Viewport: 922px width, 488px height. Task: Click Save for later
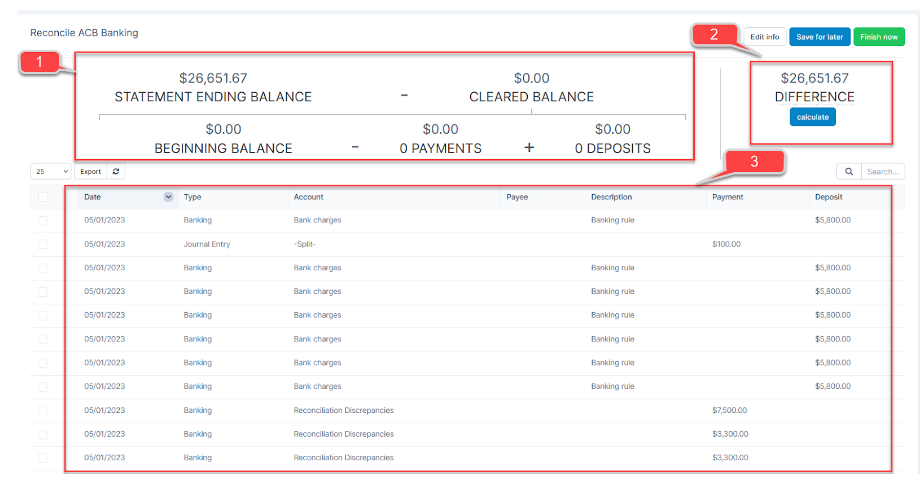(819, 37)
